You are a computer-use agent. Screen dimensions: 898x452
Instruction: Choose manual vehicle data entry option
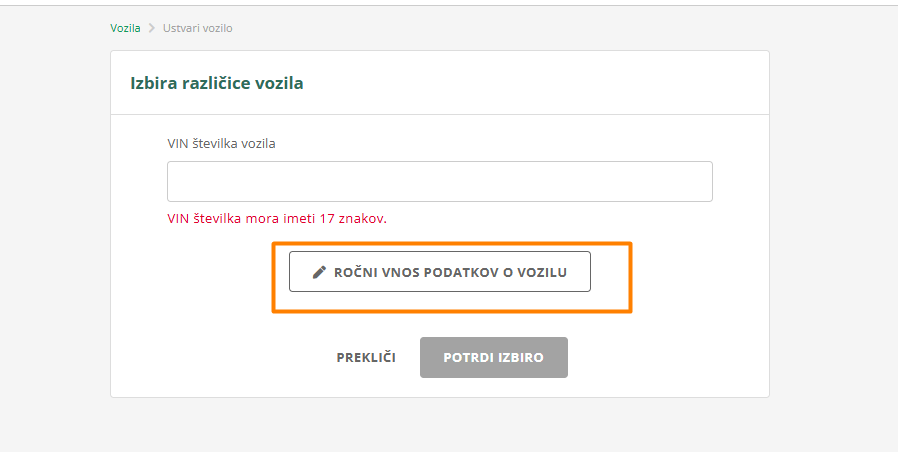click(440, 272)
